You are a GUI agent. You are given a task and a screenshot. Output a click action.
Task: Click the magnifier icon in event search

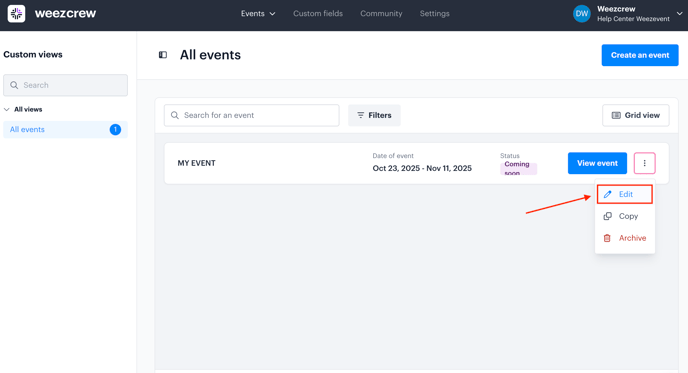(x=175, y=115)
